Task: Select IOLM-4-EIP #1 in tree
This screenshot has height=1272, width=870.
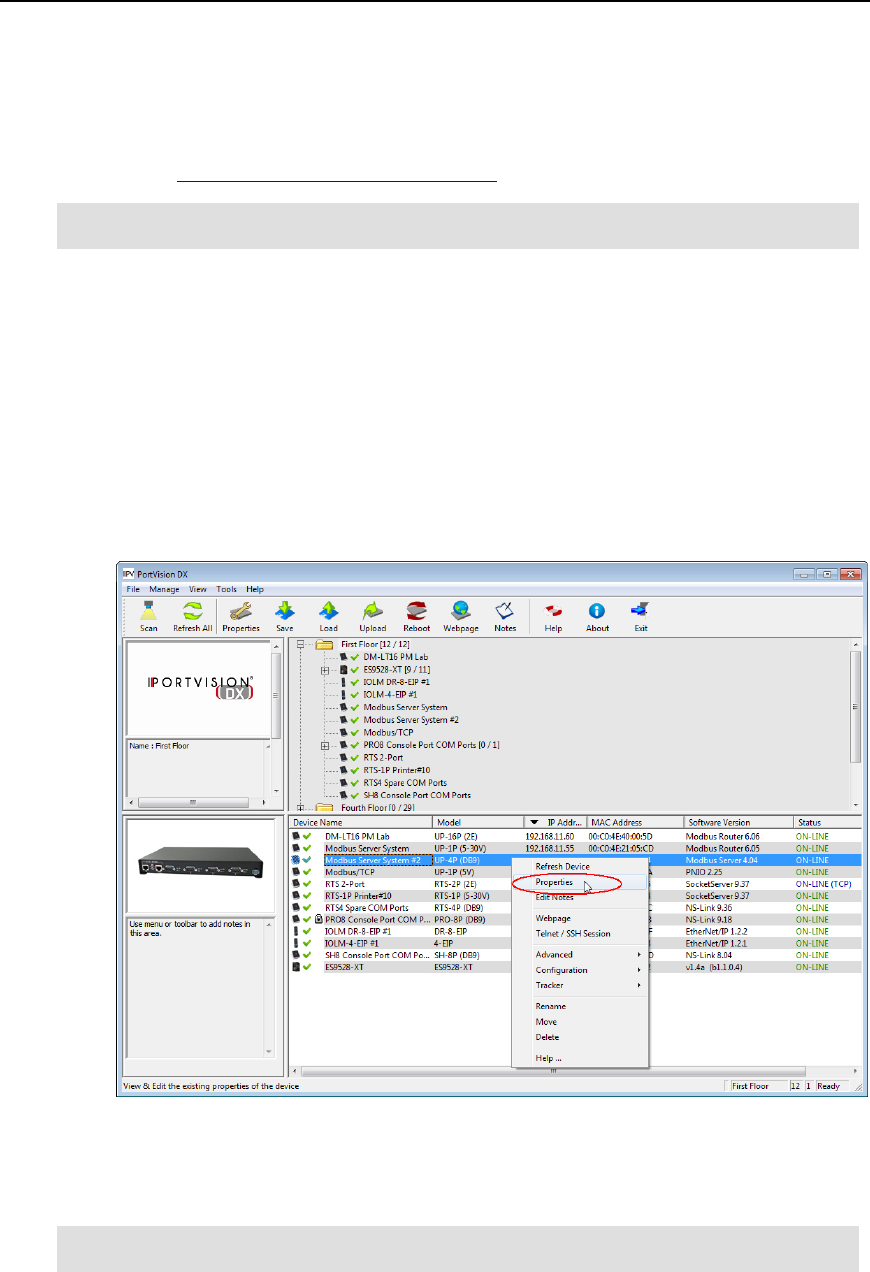Action: click(389, 694)
